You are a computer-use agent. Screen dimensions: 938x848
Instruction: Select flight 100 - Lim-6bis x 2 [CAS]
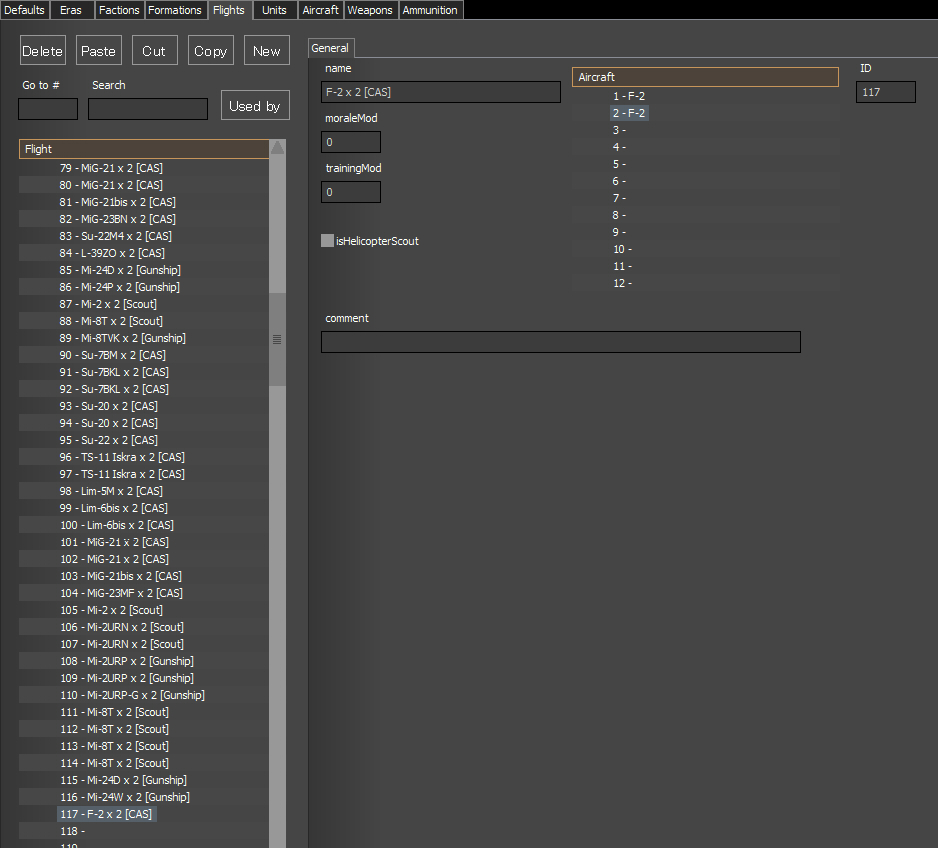[x=117, y=525]
